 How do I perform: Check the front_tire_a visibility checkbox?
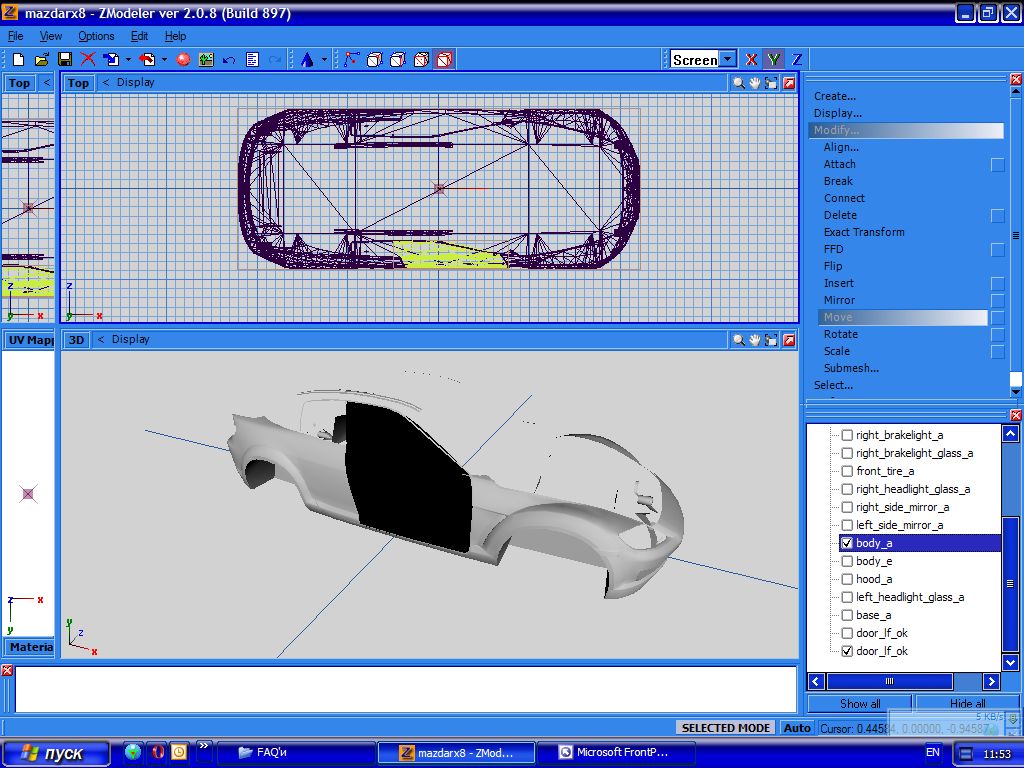coord(847,471)
